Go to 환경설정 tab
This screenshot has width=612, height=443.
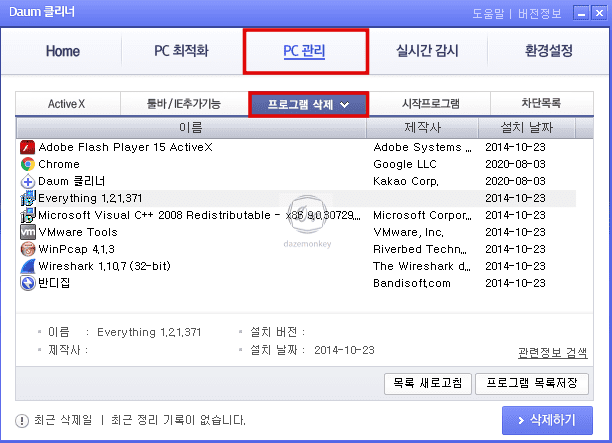[548, 51]
